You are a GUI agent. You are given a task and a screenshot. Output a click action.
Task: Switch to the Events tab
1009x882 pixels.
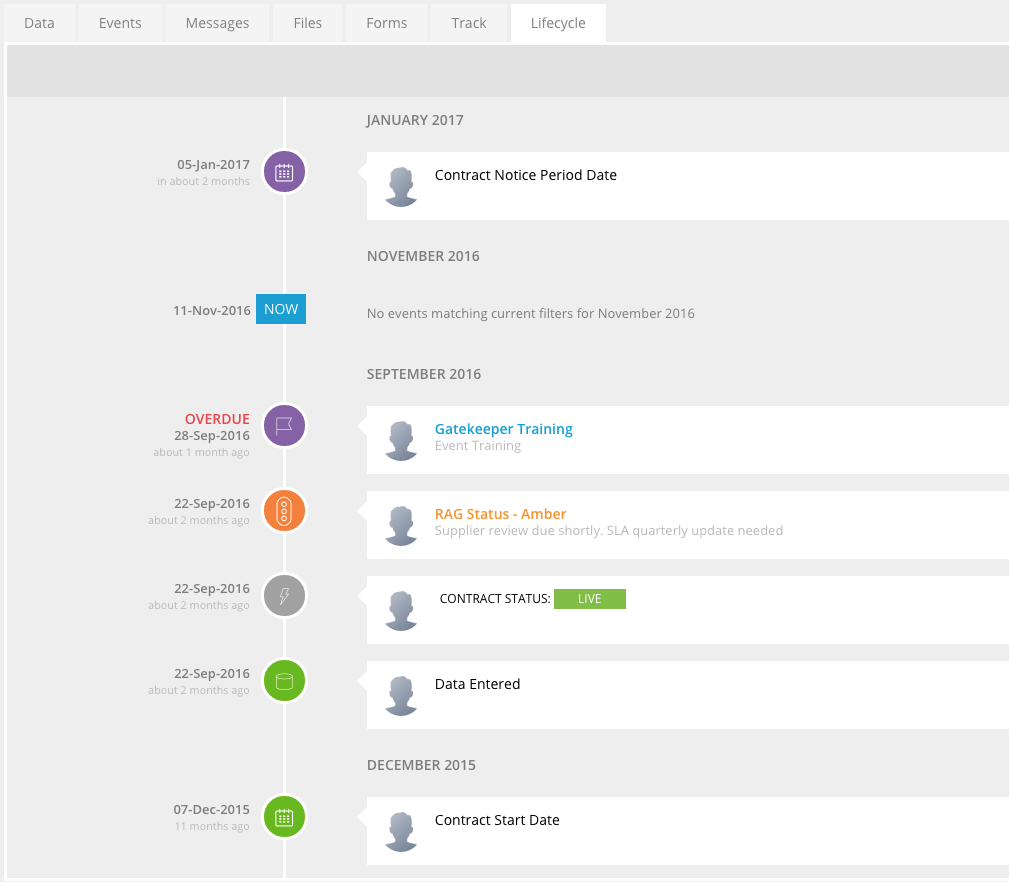pyautogui.click(x=120, y=23)
